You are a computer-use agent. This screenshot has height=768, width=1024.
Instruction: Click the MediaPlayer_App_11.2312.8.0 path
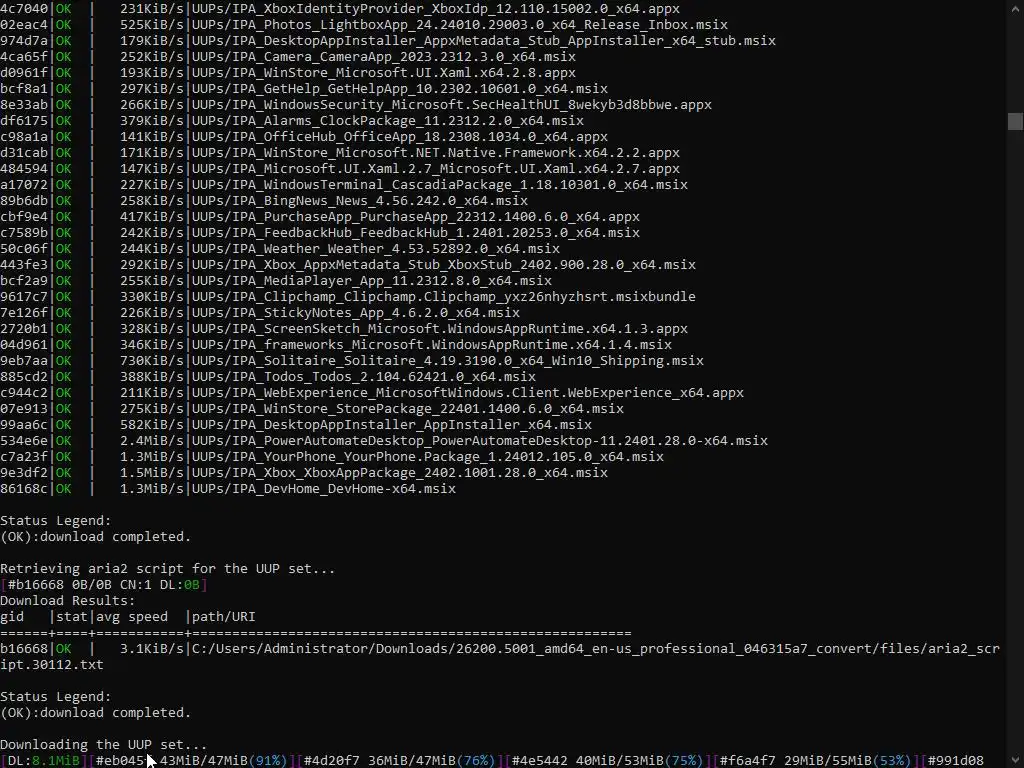[372, 281]
